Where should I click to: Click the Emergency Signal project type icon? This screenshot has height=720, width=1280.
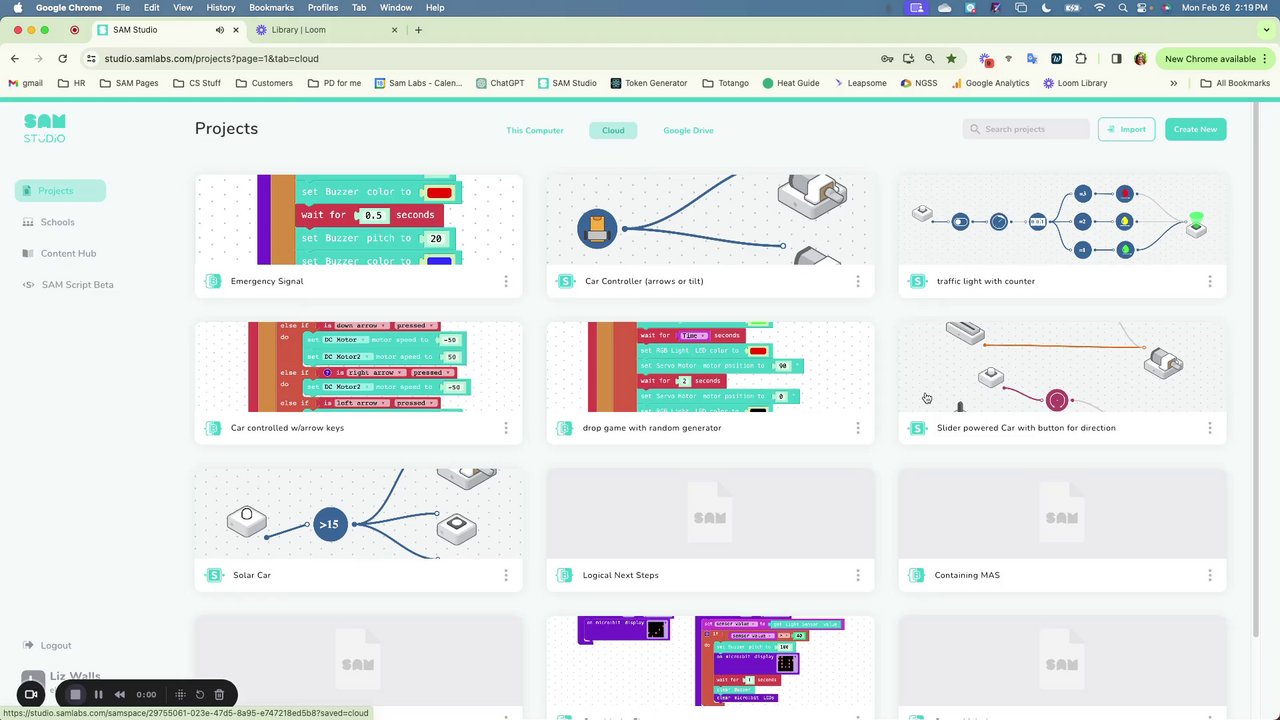coord(212,282)
